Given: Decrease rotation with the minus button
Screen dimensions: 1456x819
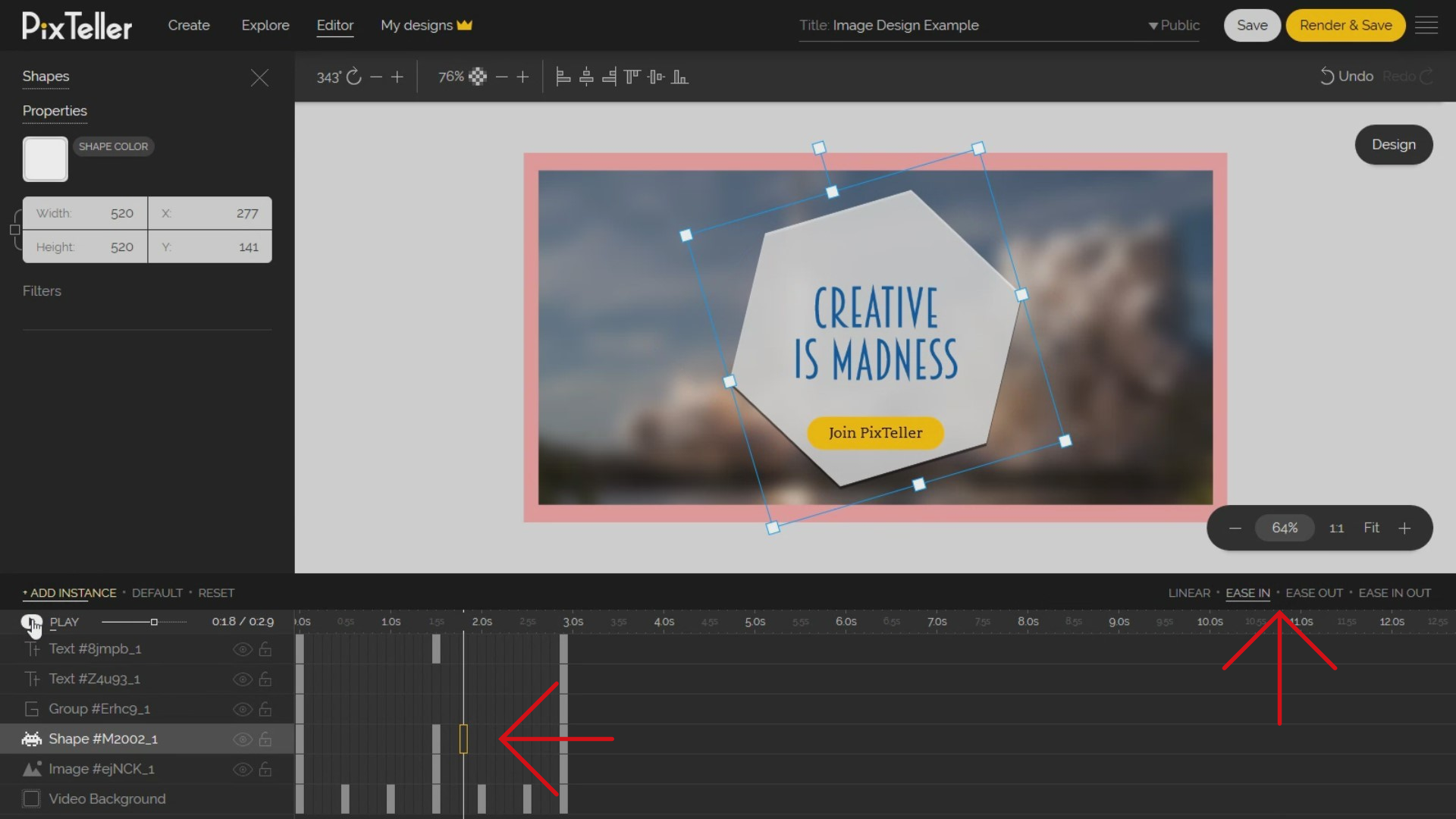Looking at the screenshot, I should 376,77.
